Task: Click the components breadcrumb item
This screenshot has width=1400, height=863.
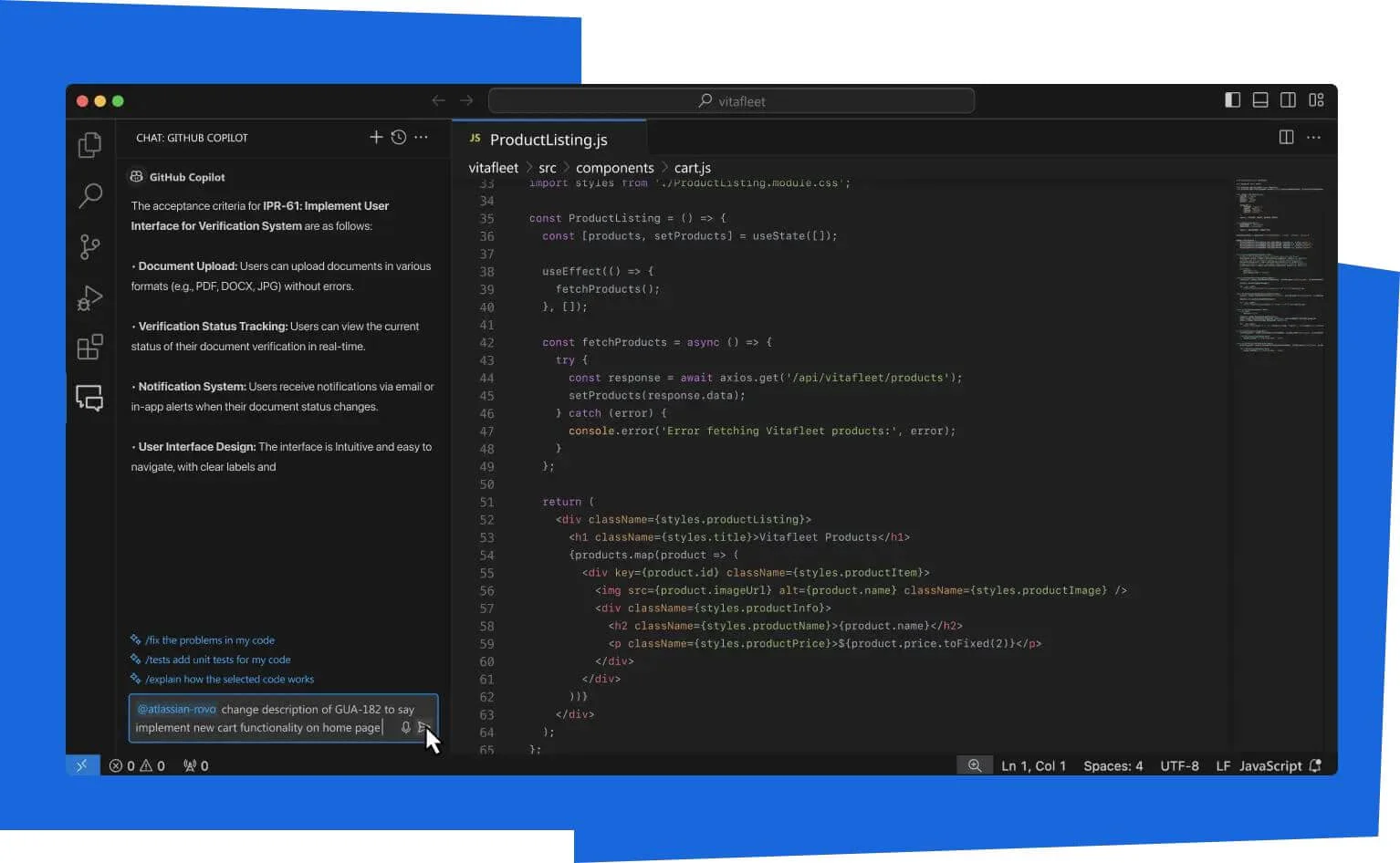Action: (x=614, y=168)
